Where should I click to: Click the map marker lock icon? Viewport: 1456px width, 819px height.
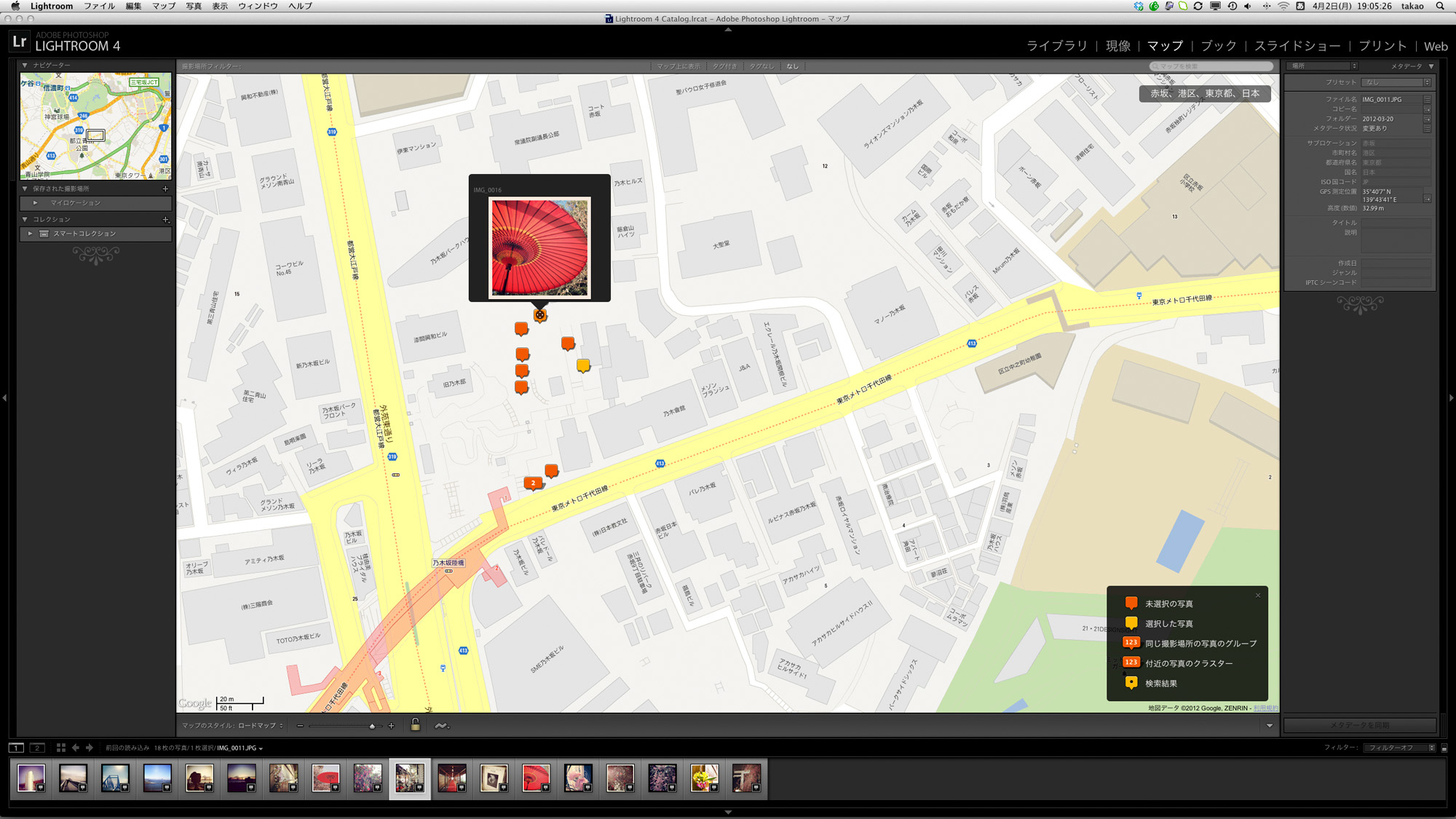click(415, 725)
